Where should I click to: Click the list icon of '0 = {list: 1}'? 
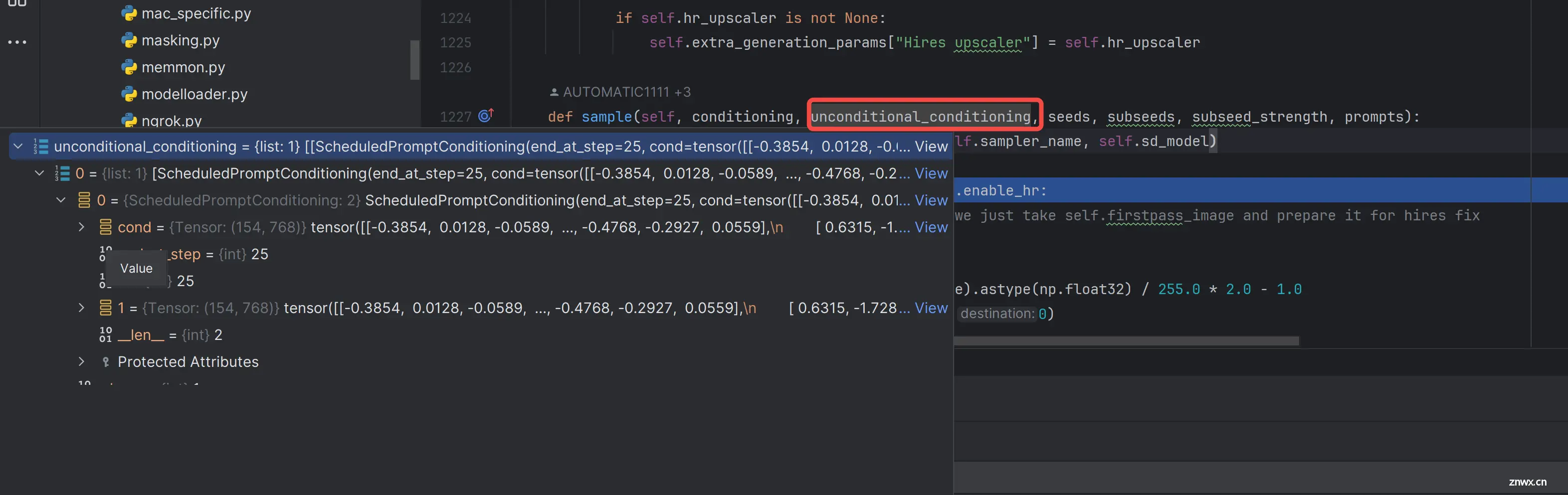coord(62,173)
